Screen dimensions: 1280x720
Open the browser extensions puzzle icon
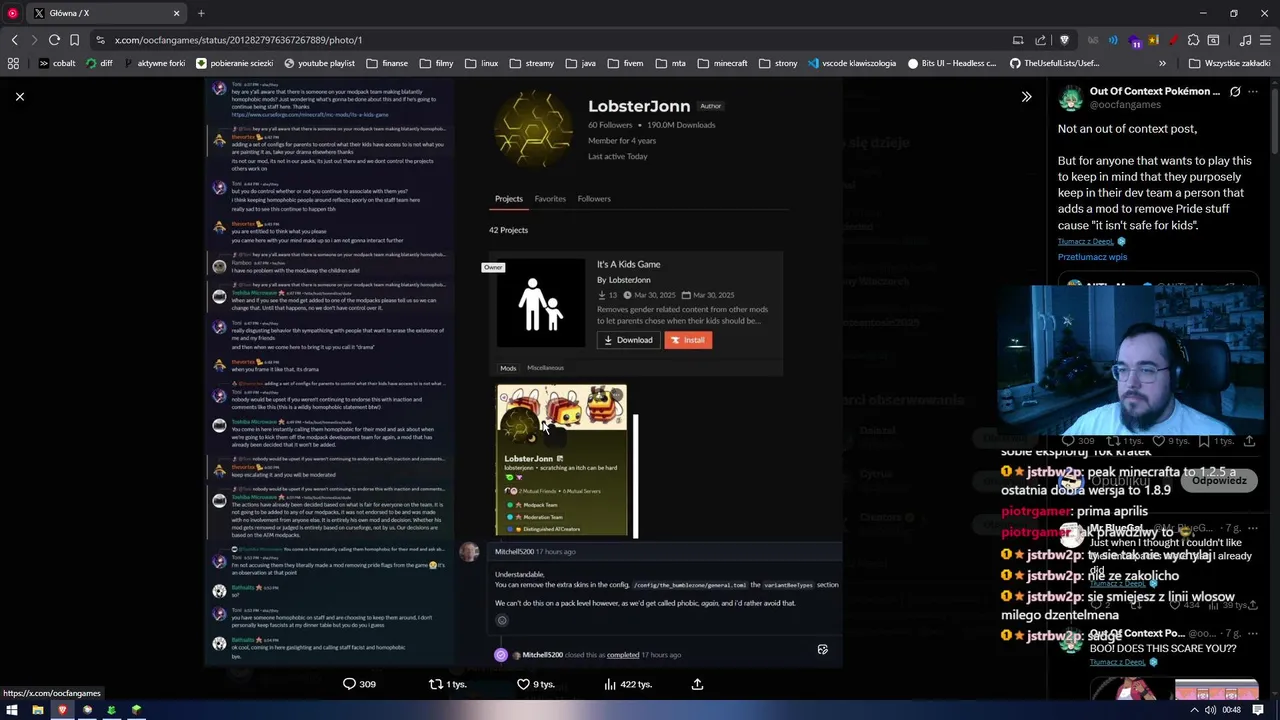tap(1193, 40)
